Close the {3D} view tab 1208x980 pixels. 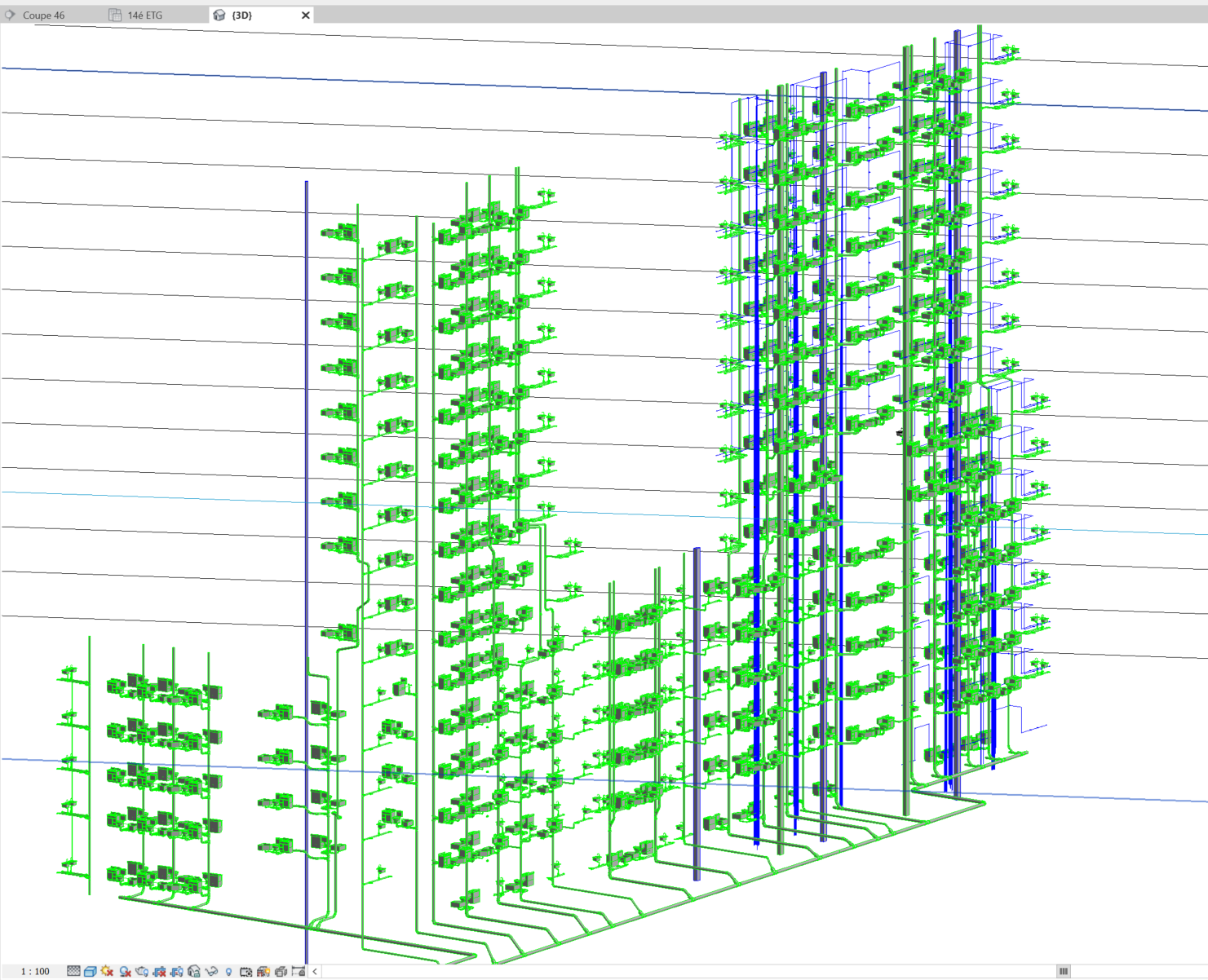coord(306,15)
